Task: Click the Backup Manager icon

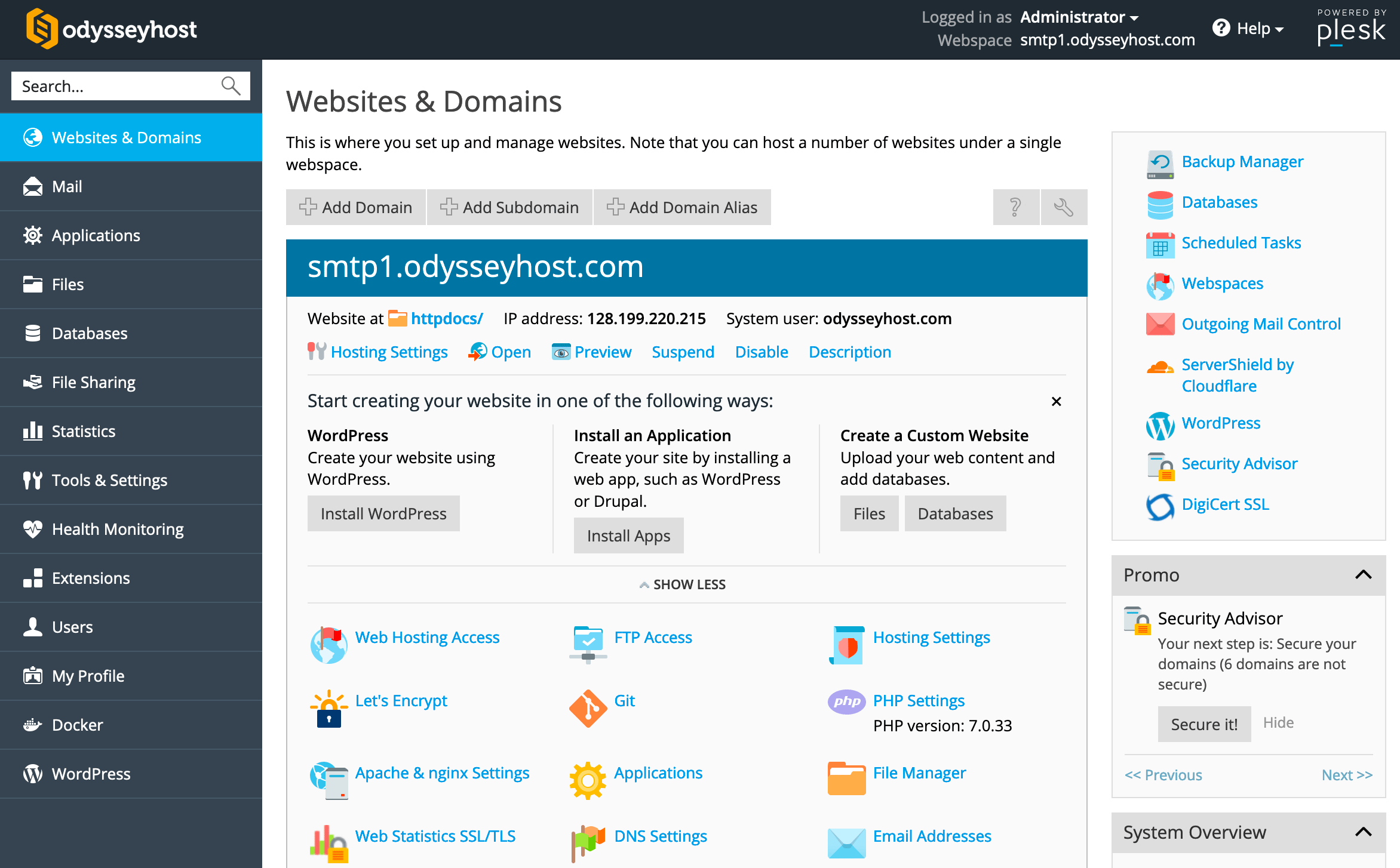Action: pyautogui.click(x=1160, y=164)
